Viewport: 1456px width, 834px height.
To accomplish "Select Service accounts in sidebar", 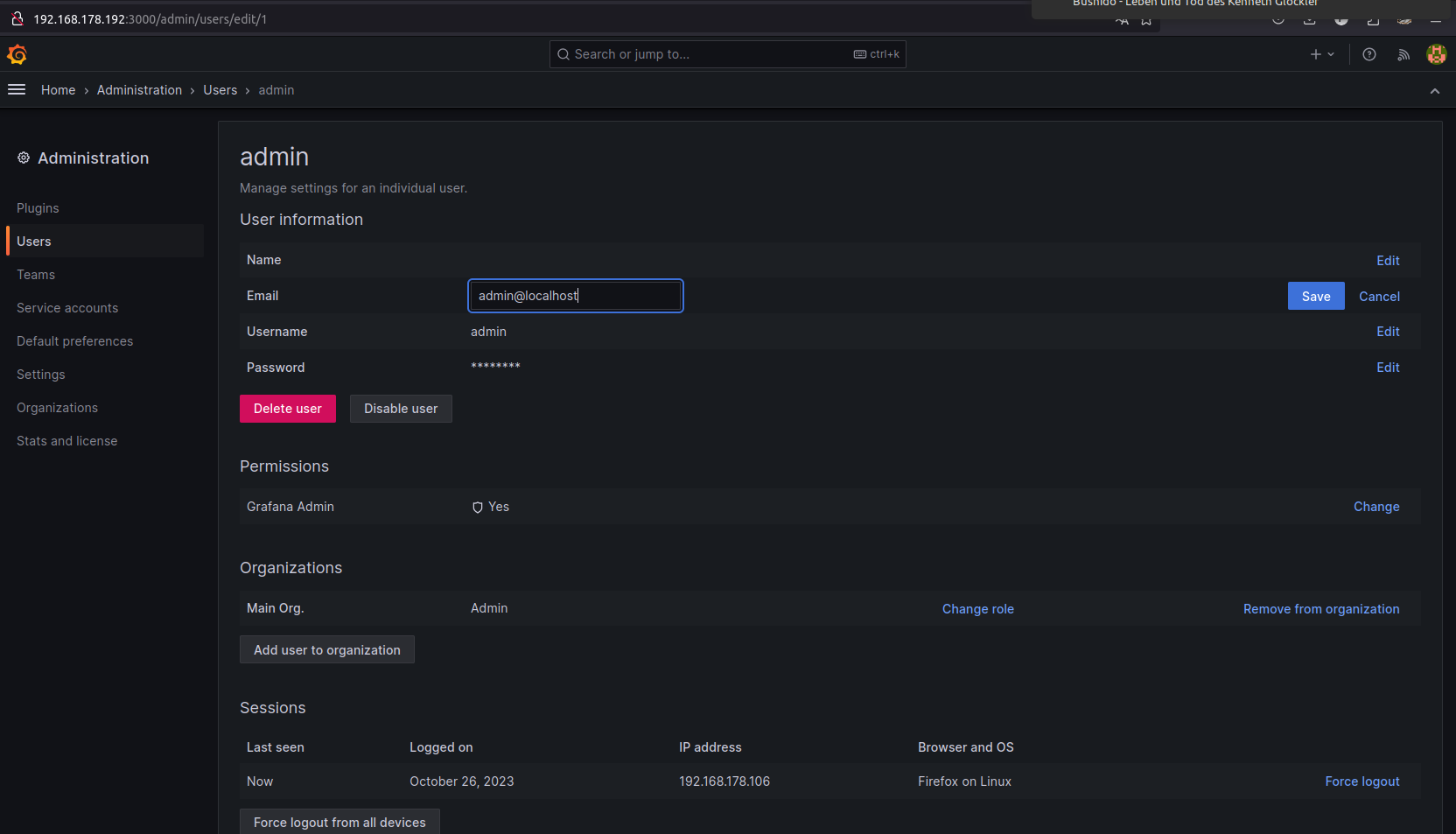I will point(67,308).
